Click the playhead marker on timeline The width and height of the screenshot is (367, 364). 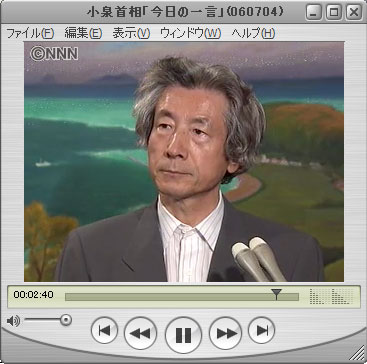[x=276, y=294]
